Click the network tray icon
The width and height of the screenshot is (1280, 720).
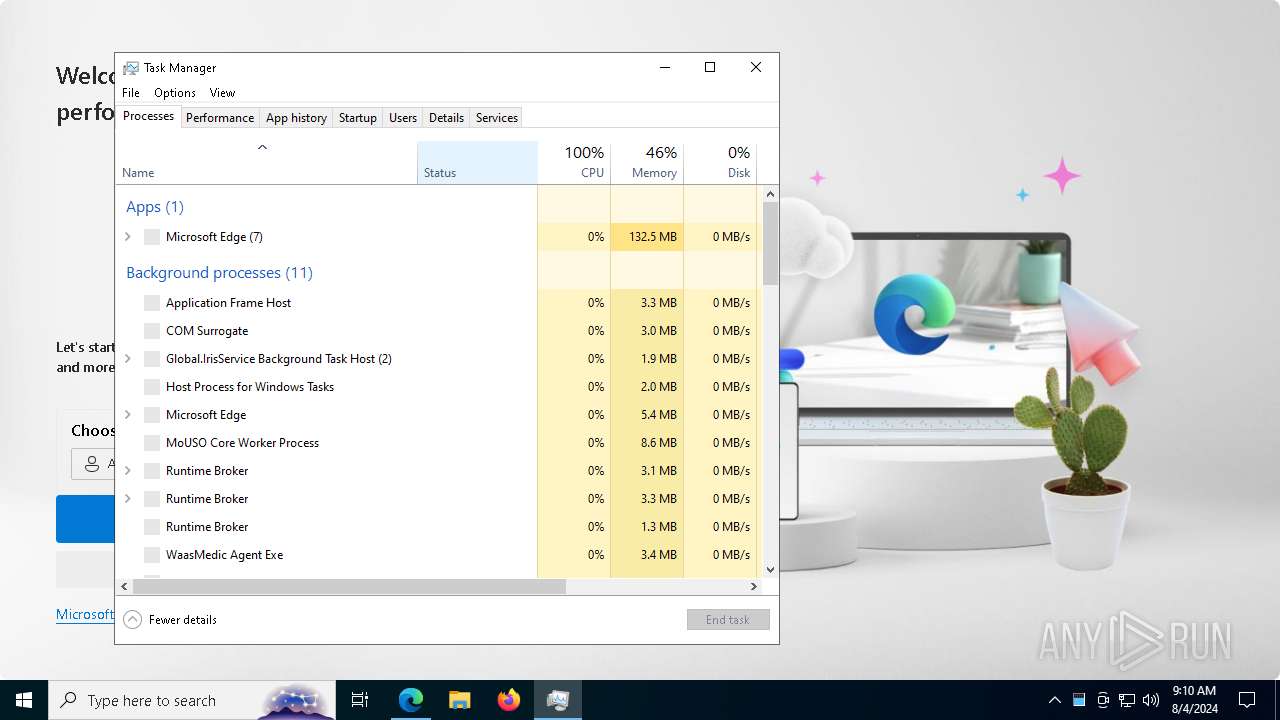pyautogui.click(x=1127, y=700)
